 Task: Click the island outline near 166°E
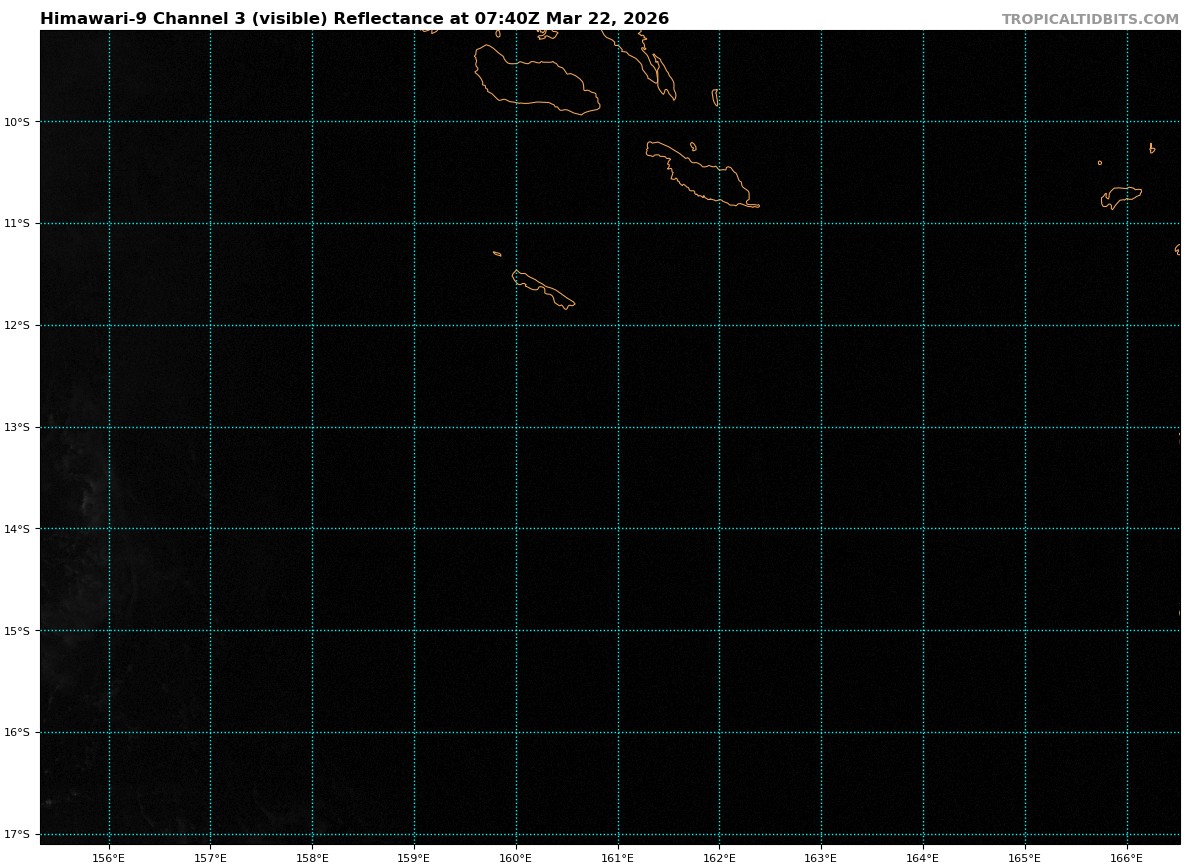point(1121,196)
